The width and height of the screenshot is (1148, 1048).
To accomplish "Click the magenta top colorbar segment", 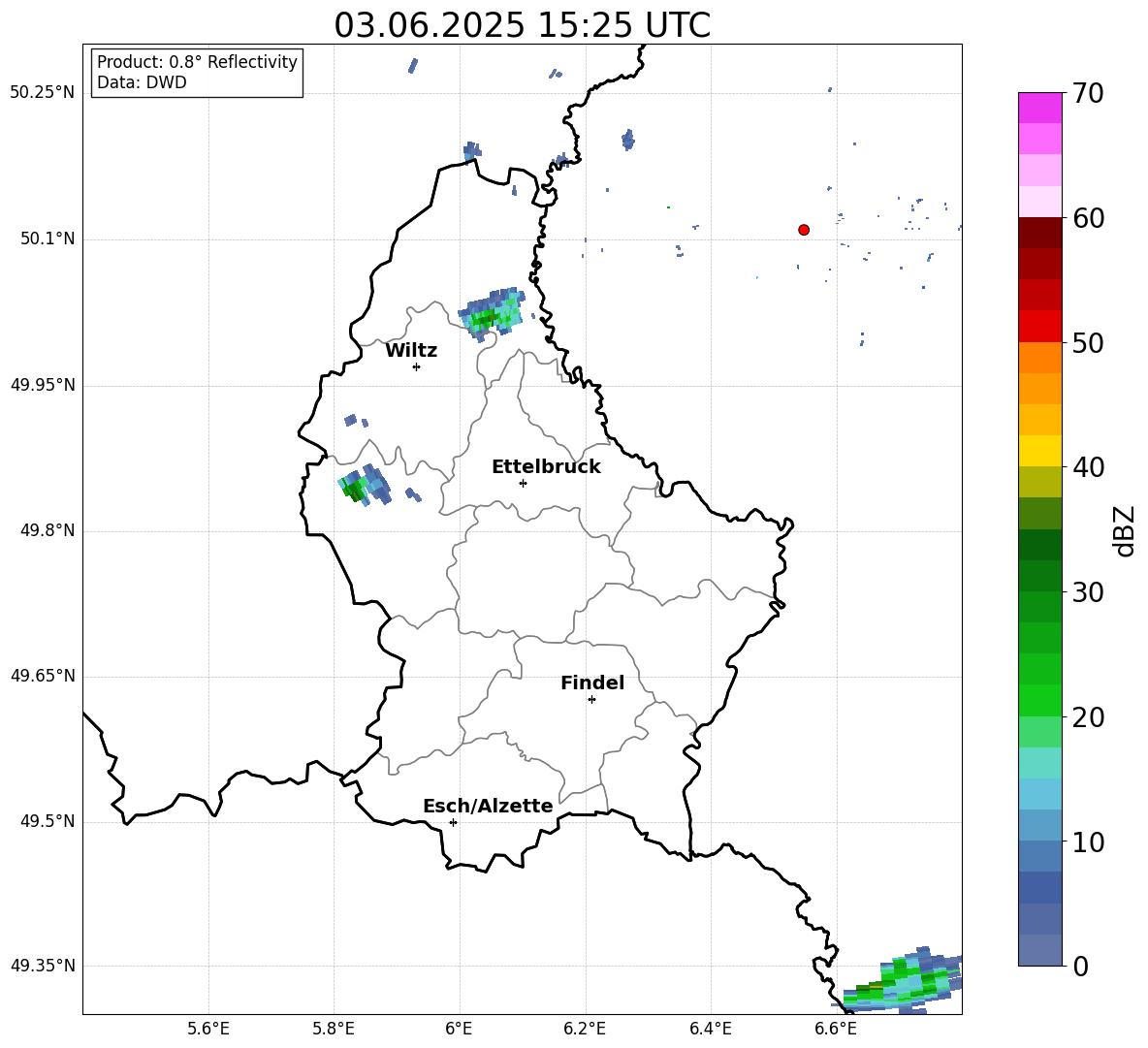I will pos(1039,109).
